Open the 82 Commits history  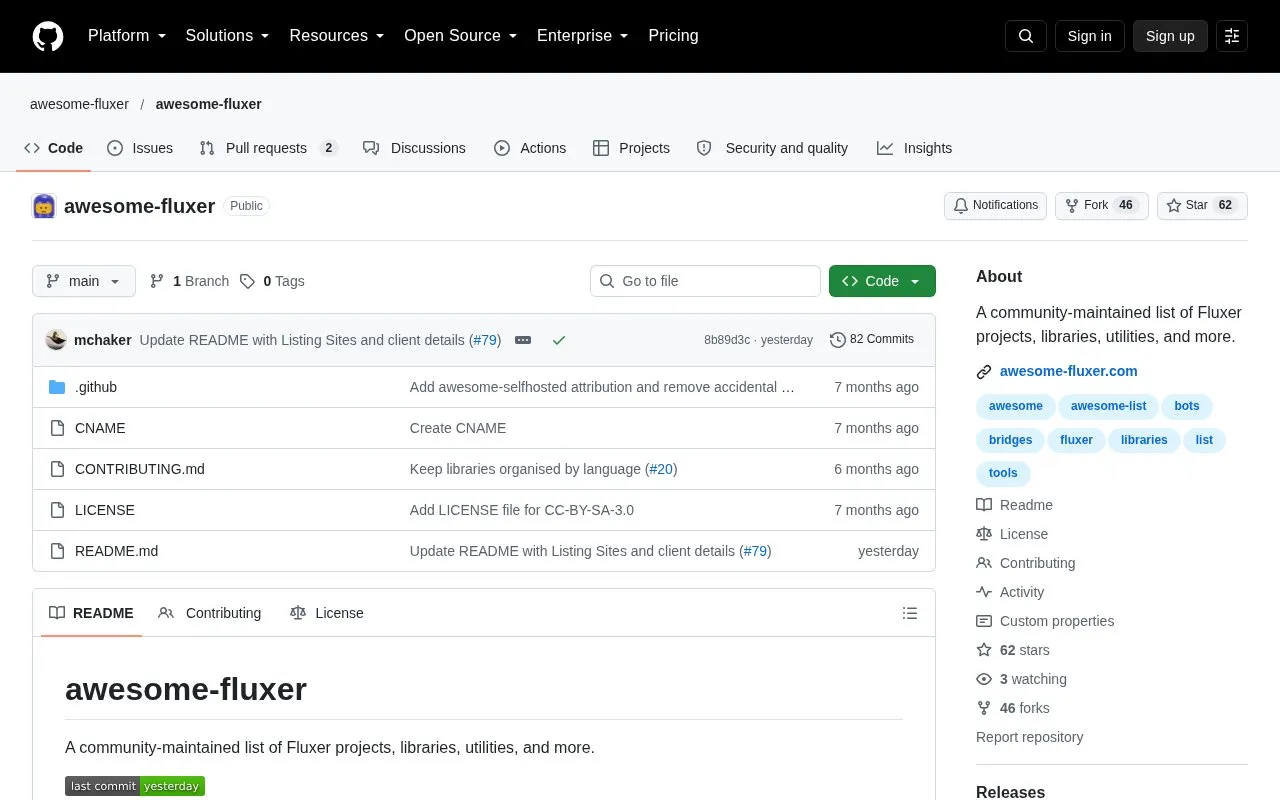click(872, 340)
